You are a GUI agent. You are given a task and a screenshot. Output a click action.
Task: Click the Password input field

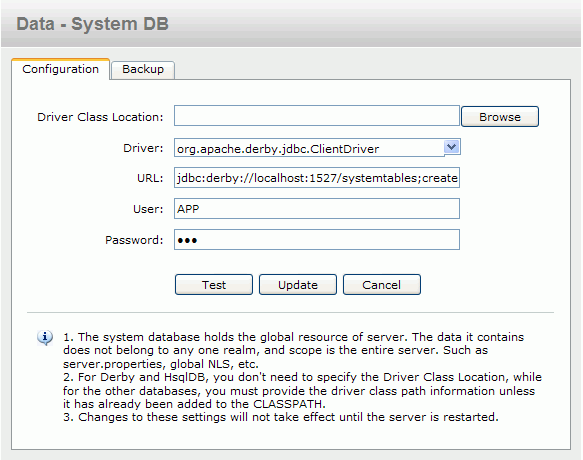pyautogui.click(x=317, y=240)
